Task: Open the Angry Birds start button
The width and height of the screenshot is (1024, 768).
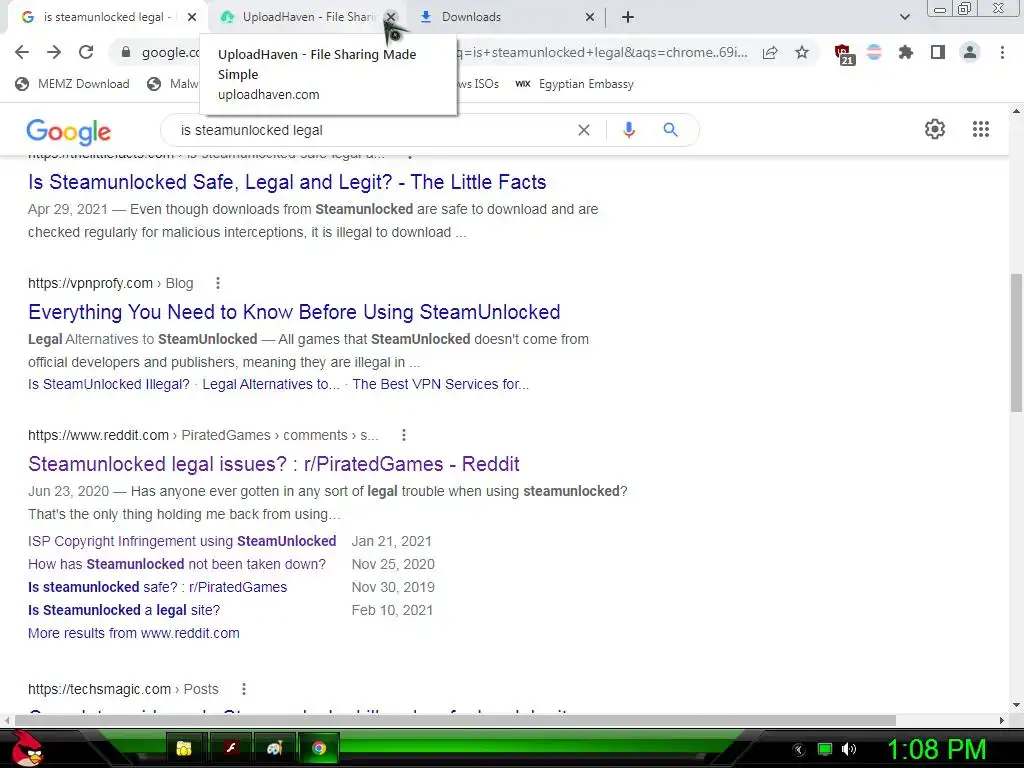Action: click(26, 748)
